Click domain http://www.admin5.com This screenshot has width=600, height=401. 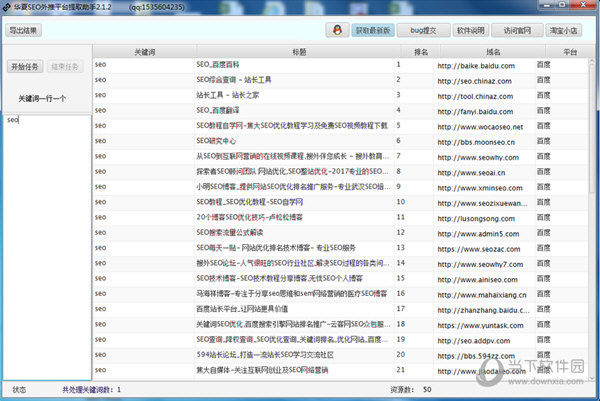coord(478,234)
